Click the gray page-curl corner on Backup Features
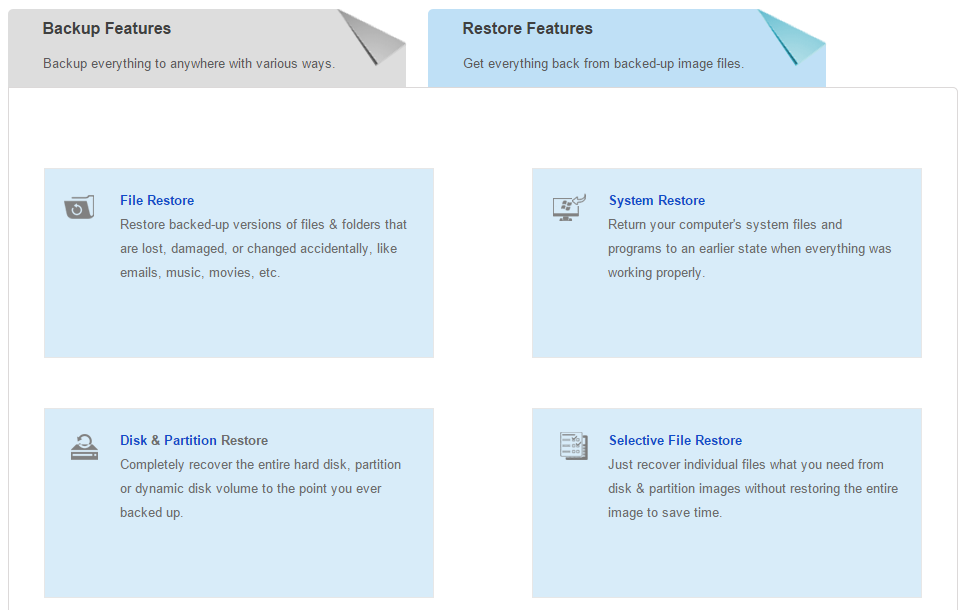Image resolution: width=963 pixels, height=610 pixels. (x=370, y=36)
